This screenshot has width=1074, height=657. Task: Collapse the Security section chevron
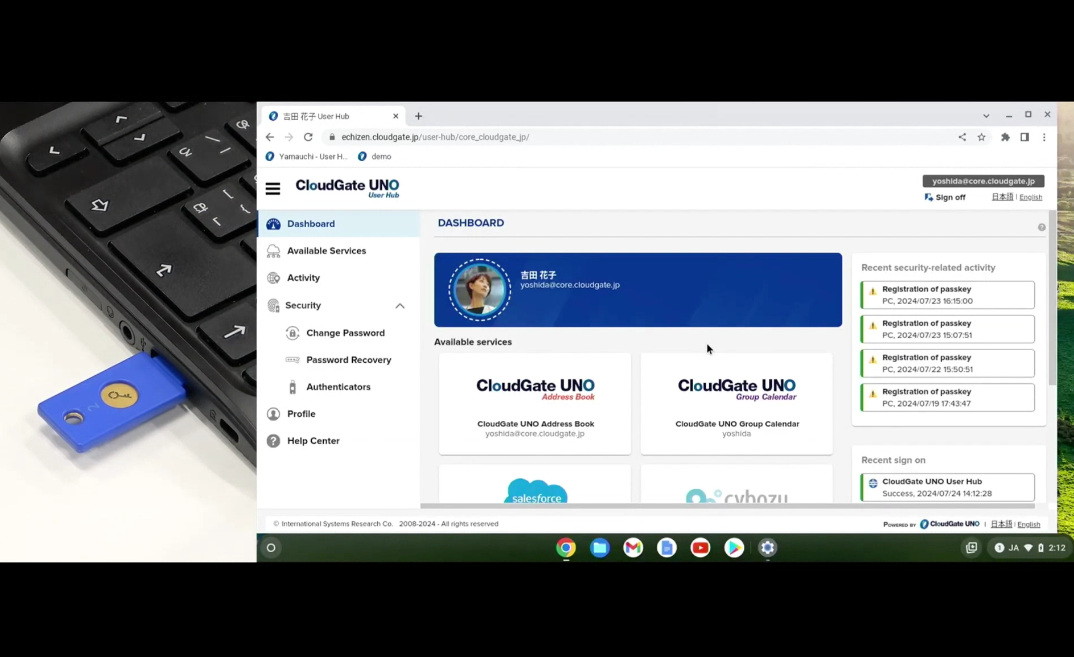click(400, 306)
